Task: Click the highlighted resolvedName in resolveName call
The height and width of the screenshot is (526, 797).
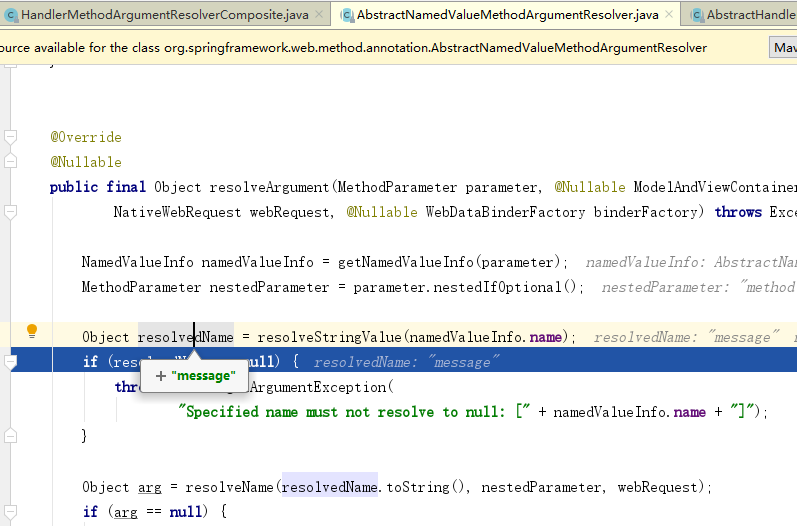Action: click(x=329, y=487)
